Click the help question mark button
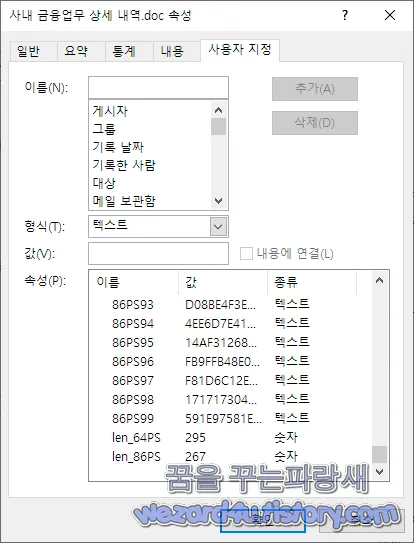The height and width of the screenshot is (543, 414). tap(345, 15)
